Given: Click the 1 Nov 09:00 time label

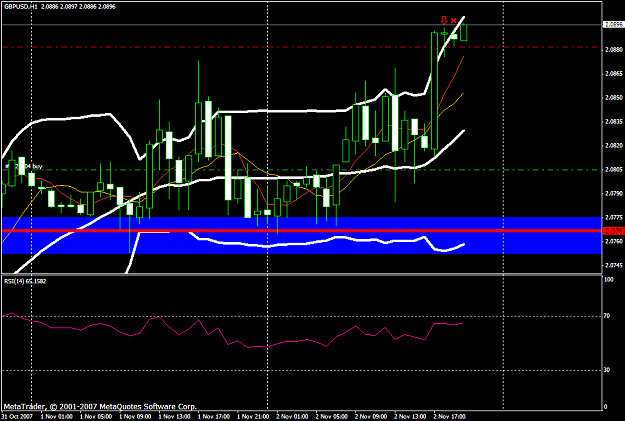Looking at the screenshot, I should tap(135, 417).
